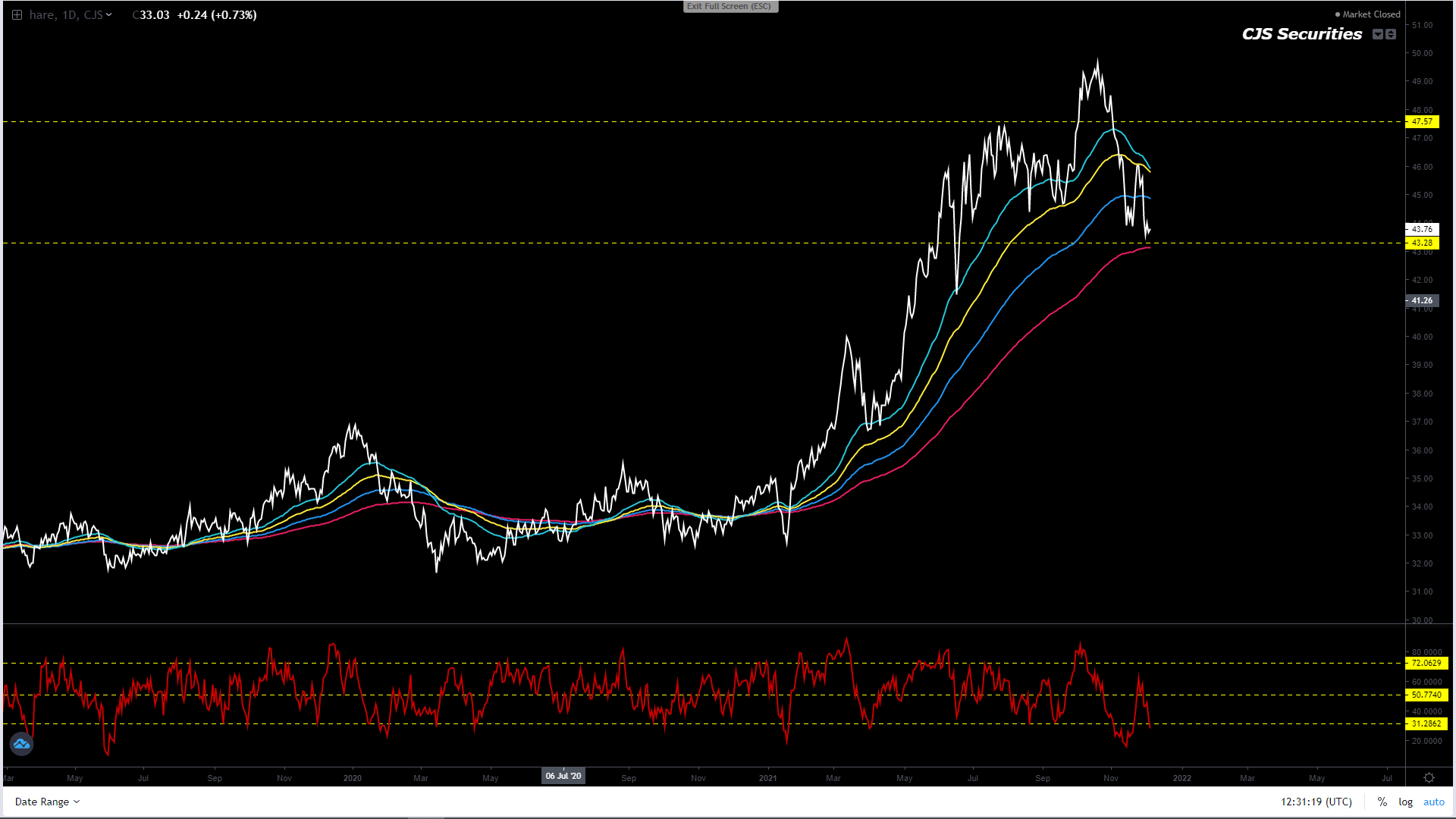
Task: Open chart settings gear icon
Action: [x=1429, y=778]
